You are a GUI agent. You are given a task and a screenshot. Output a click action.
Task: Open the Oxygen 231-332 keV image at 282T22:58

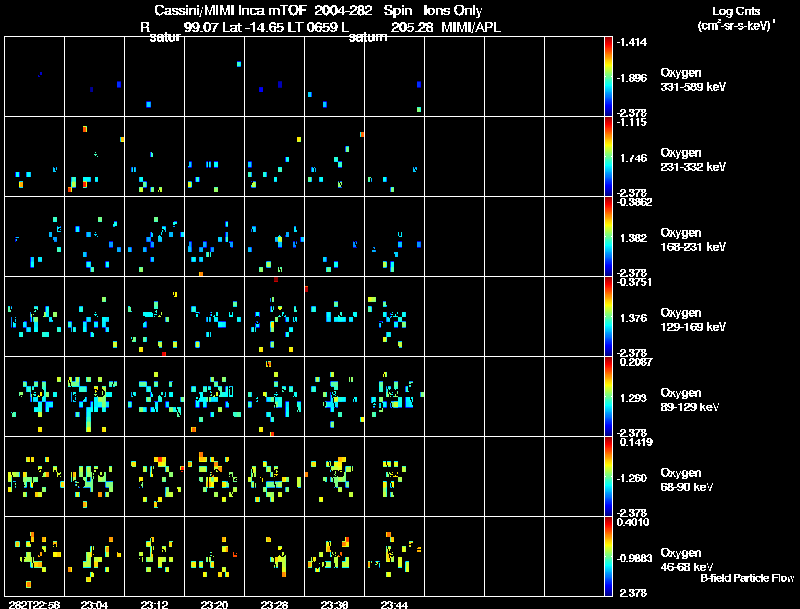(34, 157)
